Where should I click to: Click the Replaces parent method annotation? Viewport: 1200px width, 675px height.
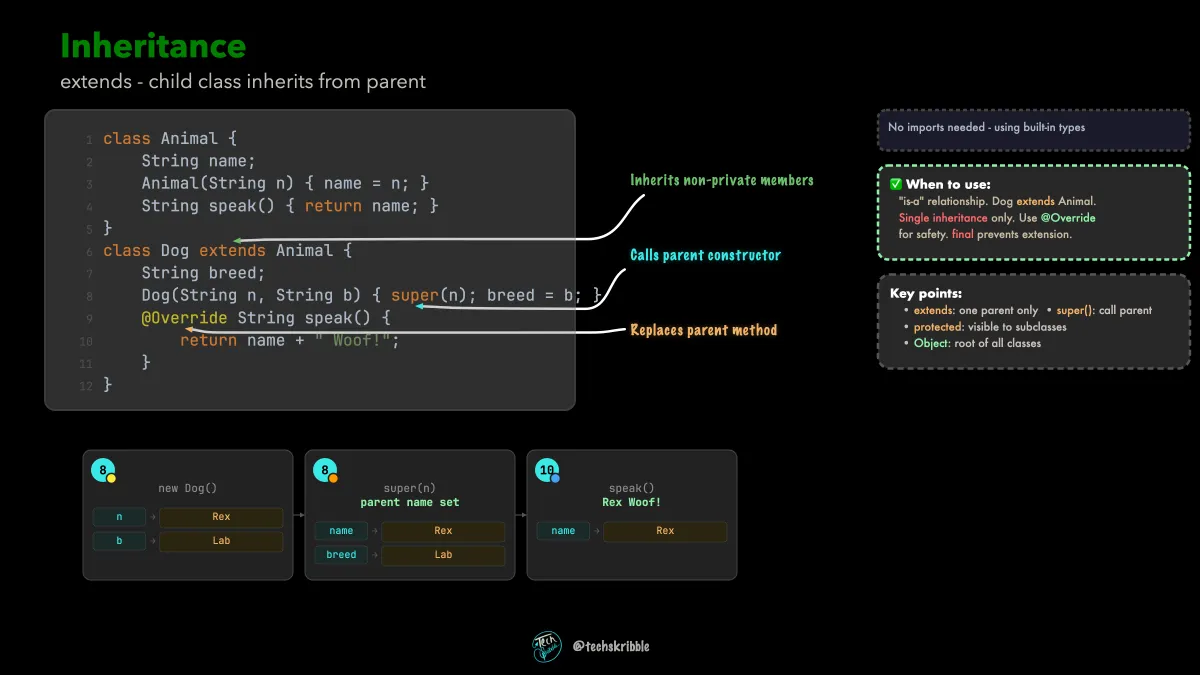[x=703, y=330]
